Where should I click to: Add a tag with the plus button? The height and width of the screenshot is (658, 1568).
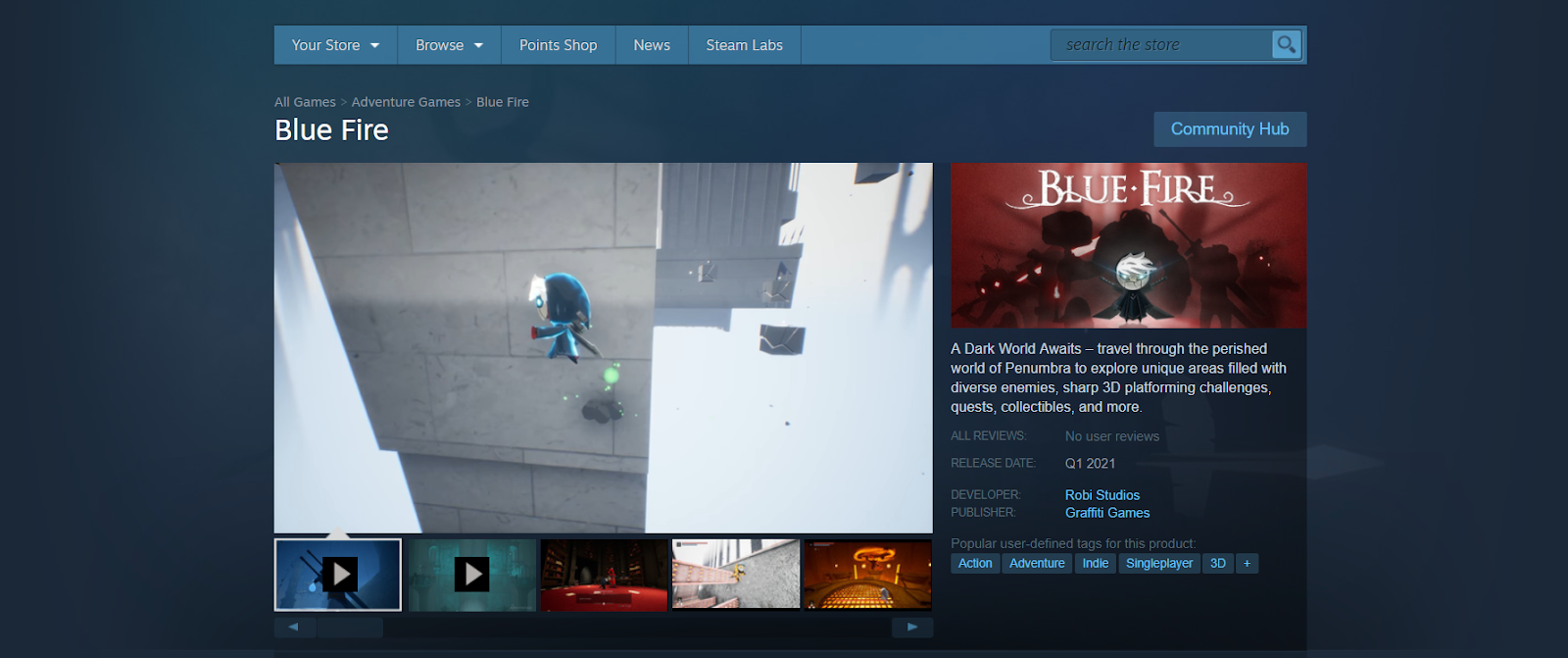pyautogui.click(x=1247, y=563)
